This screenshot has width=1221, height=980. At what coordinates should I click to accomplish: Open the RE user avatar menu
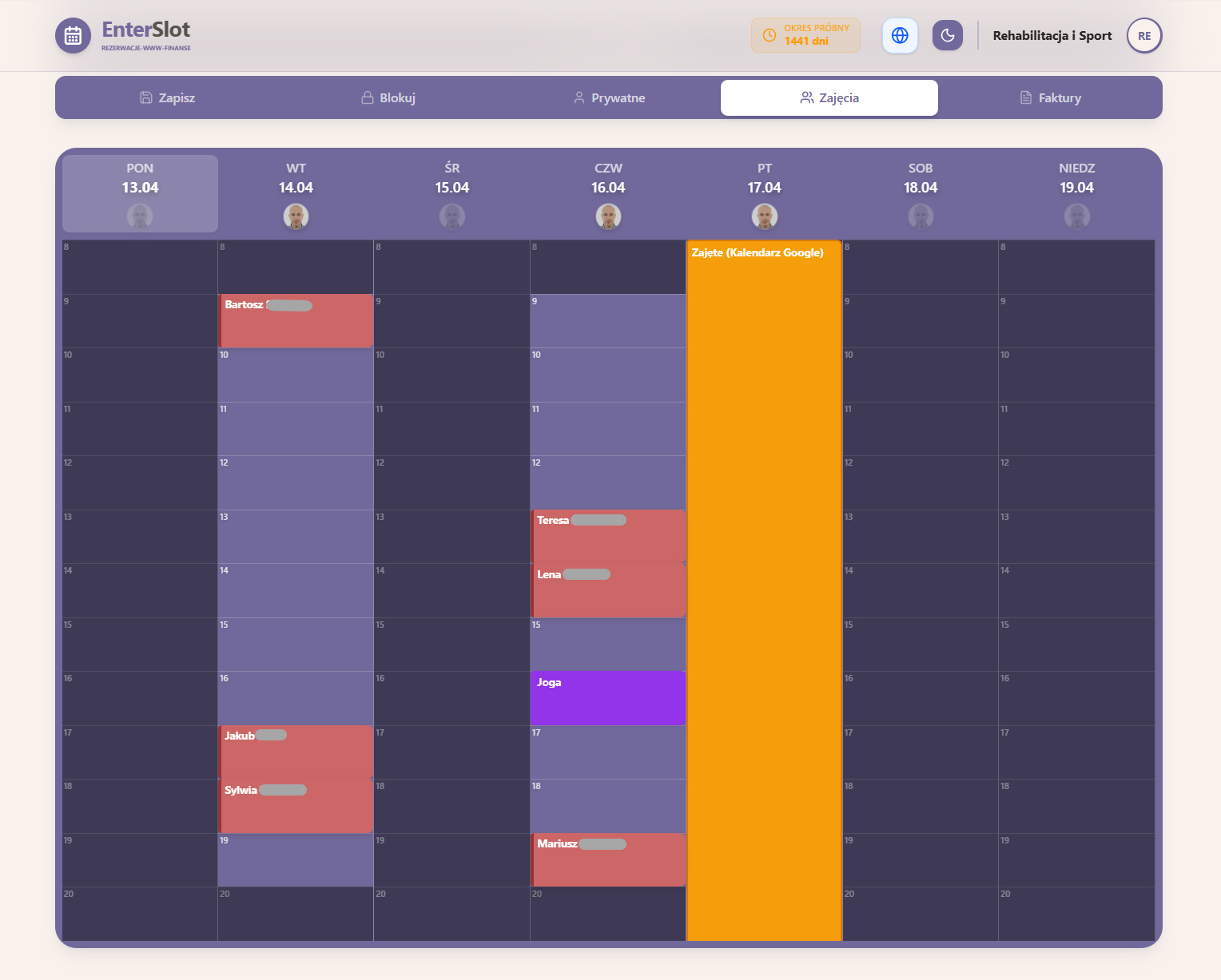[1144, 36]
